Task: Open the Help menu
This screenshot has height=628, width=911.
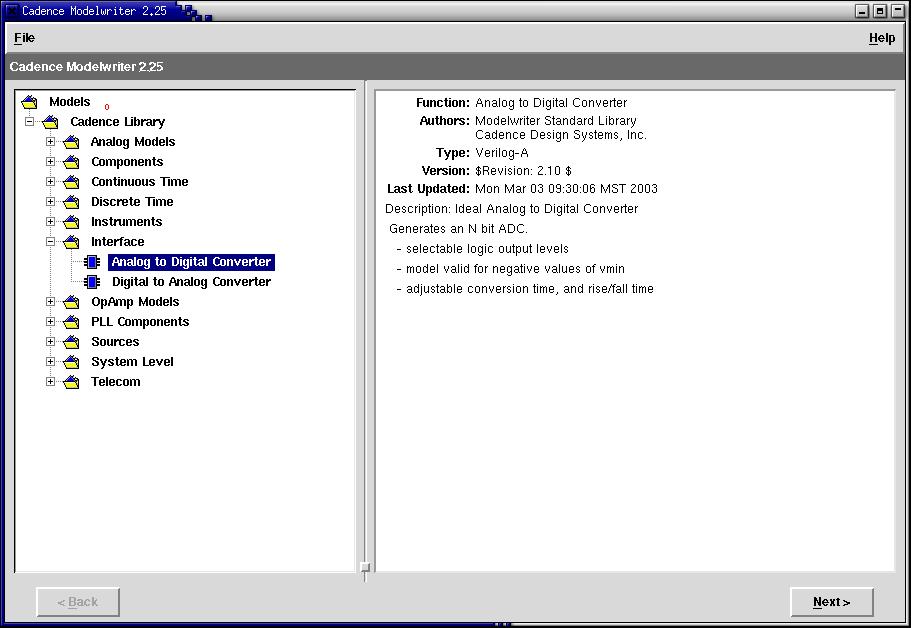Action: [x=881, y=37]
